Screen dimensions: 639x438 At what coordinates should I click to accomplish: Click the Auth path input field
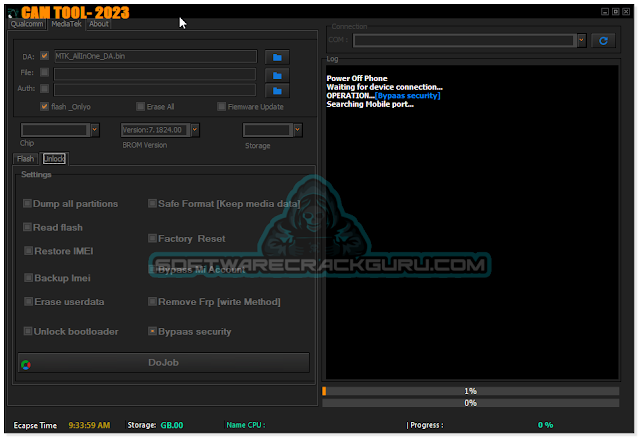point(155,90)
